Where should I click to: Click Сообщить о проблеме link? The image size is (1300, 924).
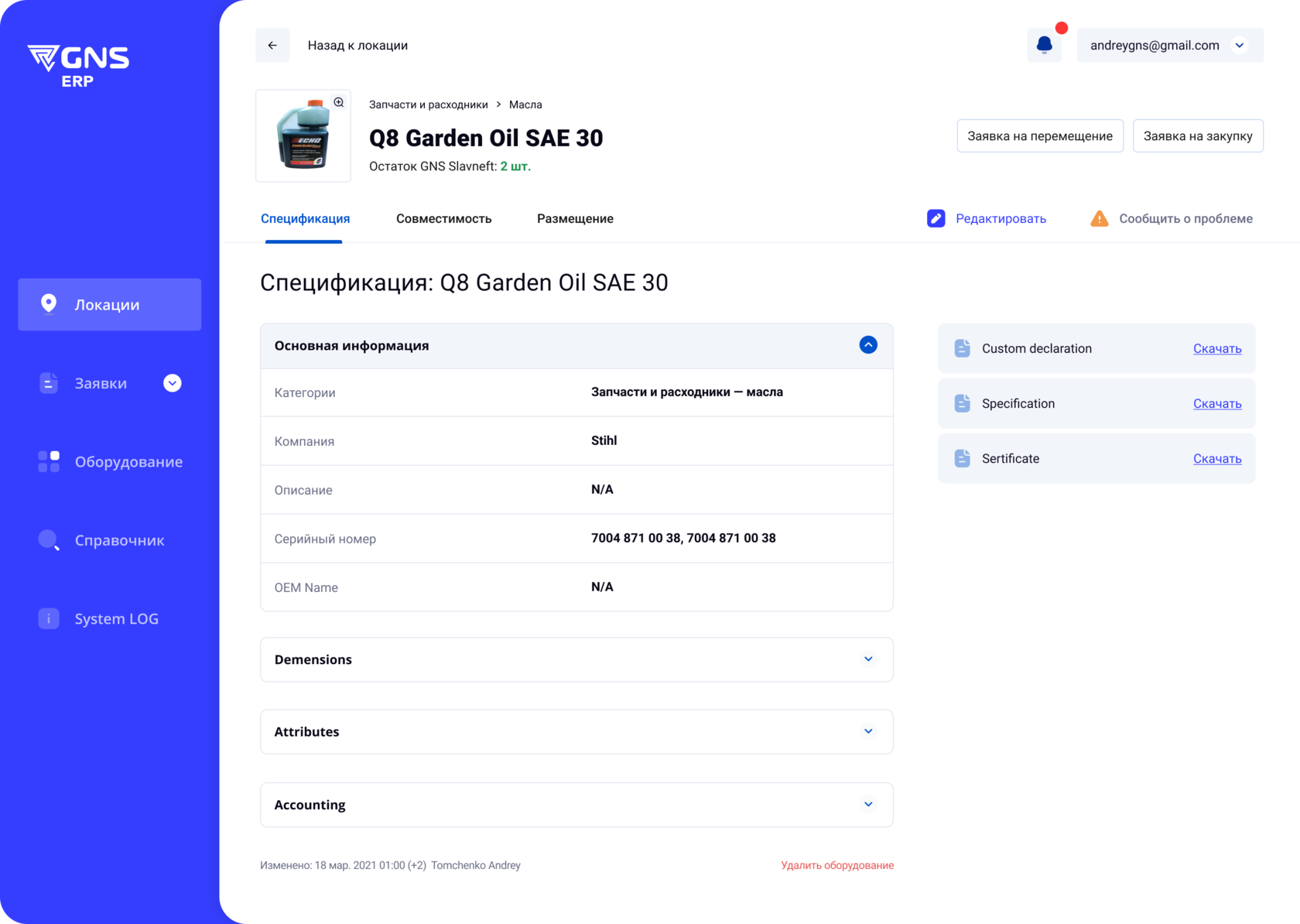point(1185,218)
